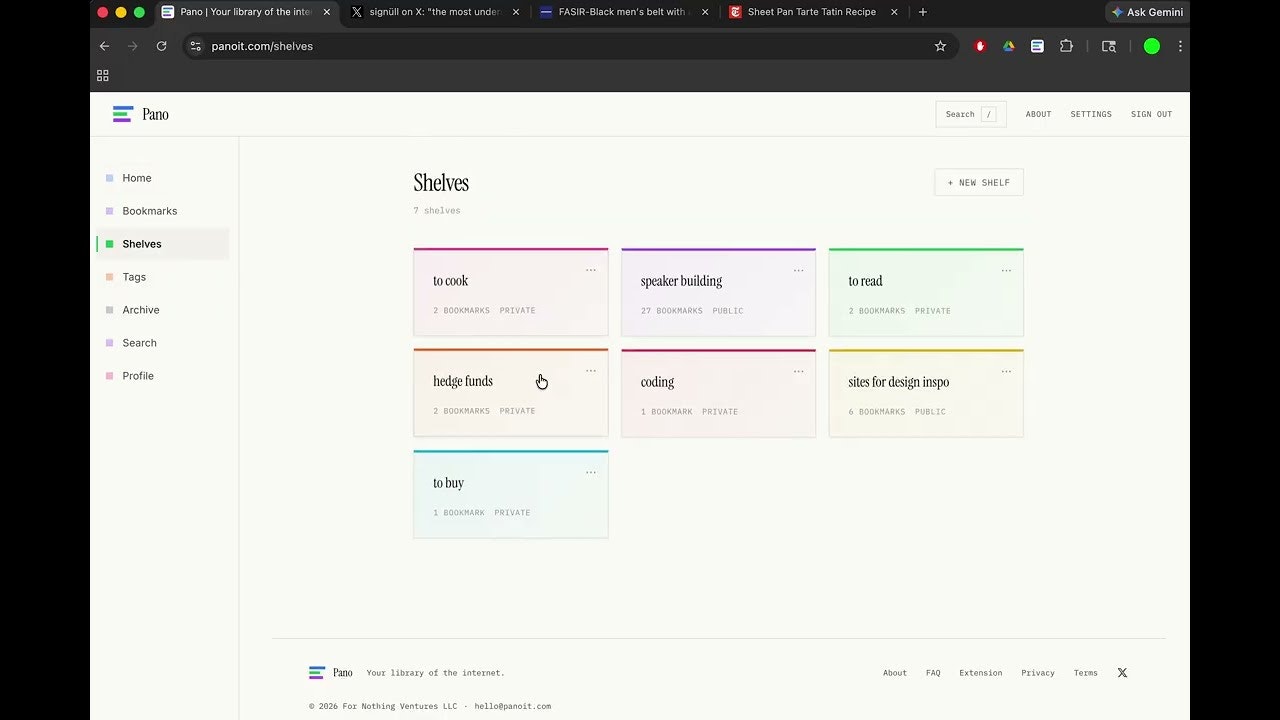Open the 'coding' shelf card

(718, 393)
